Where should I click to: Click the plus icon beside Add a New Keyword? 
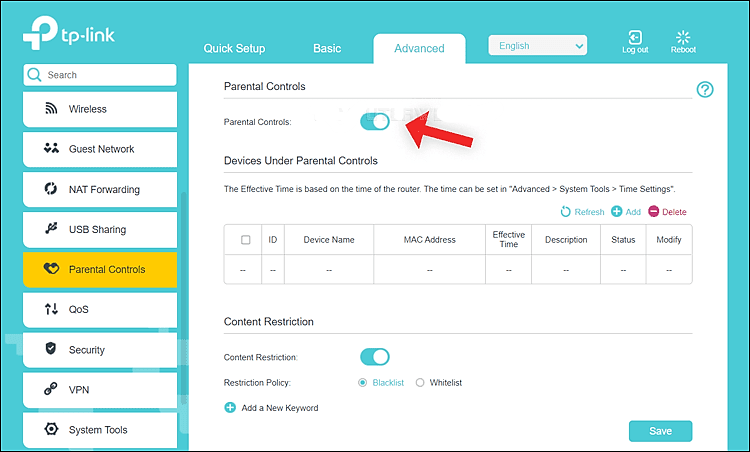pyautogui.click(x=230, y=408)
